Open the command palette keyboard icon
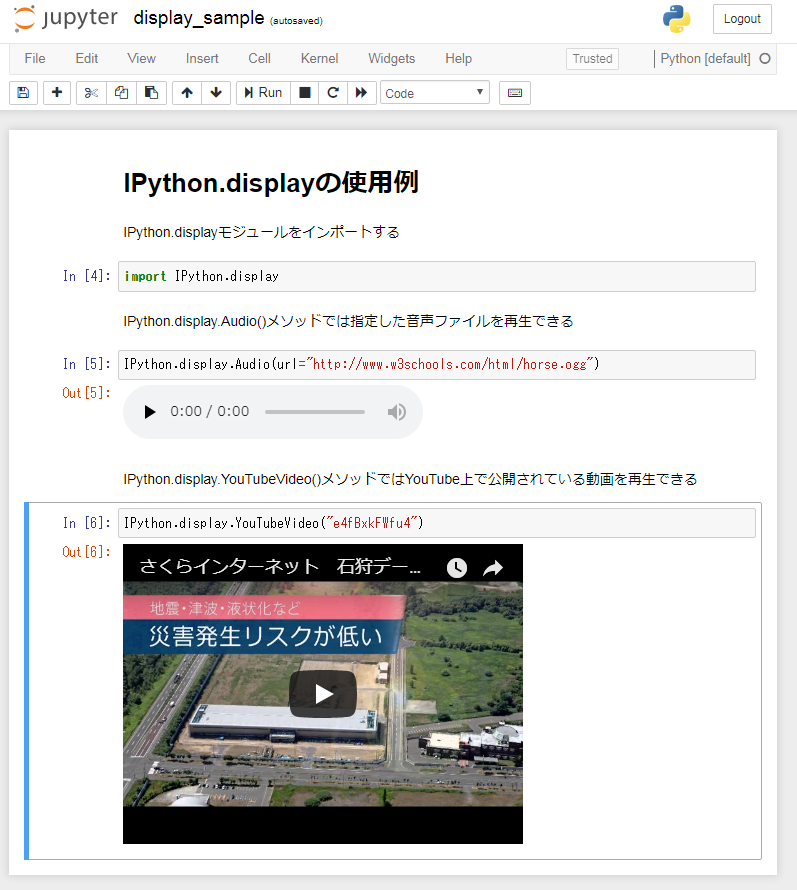The height and width of the screenshot is (890, 797). tap(515, 93)
